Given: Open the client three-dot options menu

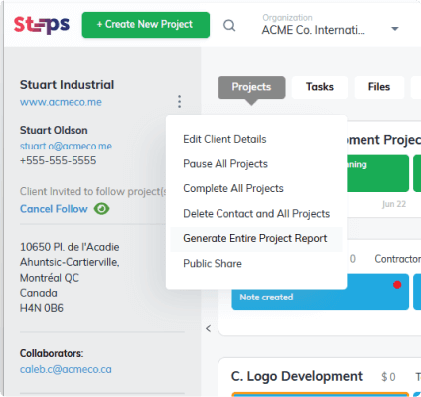Looking at the screenshot, I should click(179, 101).
